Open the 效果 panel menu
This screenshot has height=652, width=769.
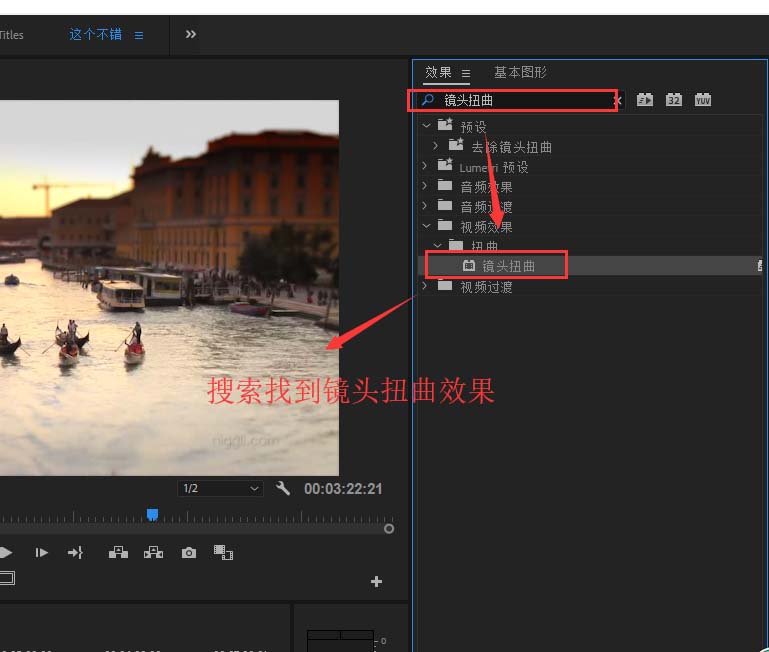(x=466, y=73)
